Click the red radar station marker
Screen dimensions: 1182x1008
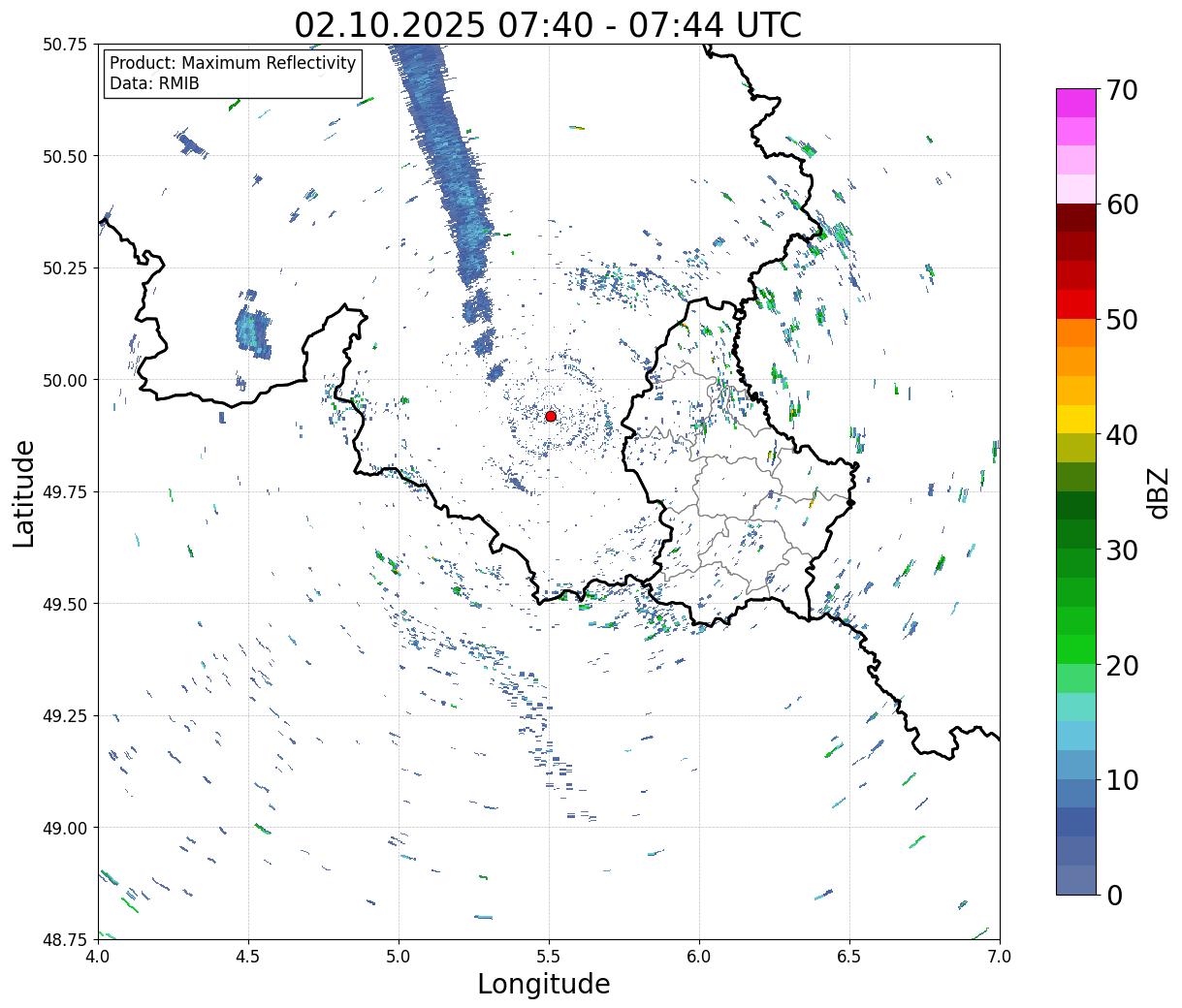[x=551, y=416]
